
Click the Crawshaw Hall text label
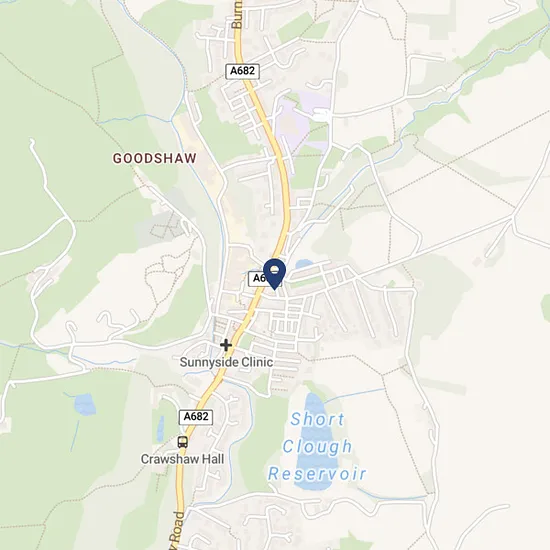point(182,459)
